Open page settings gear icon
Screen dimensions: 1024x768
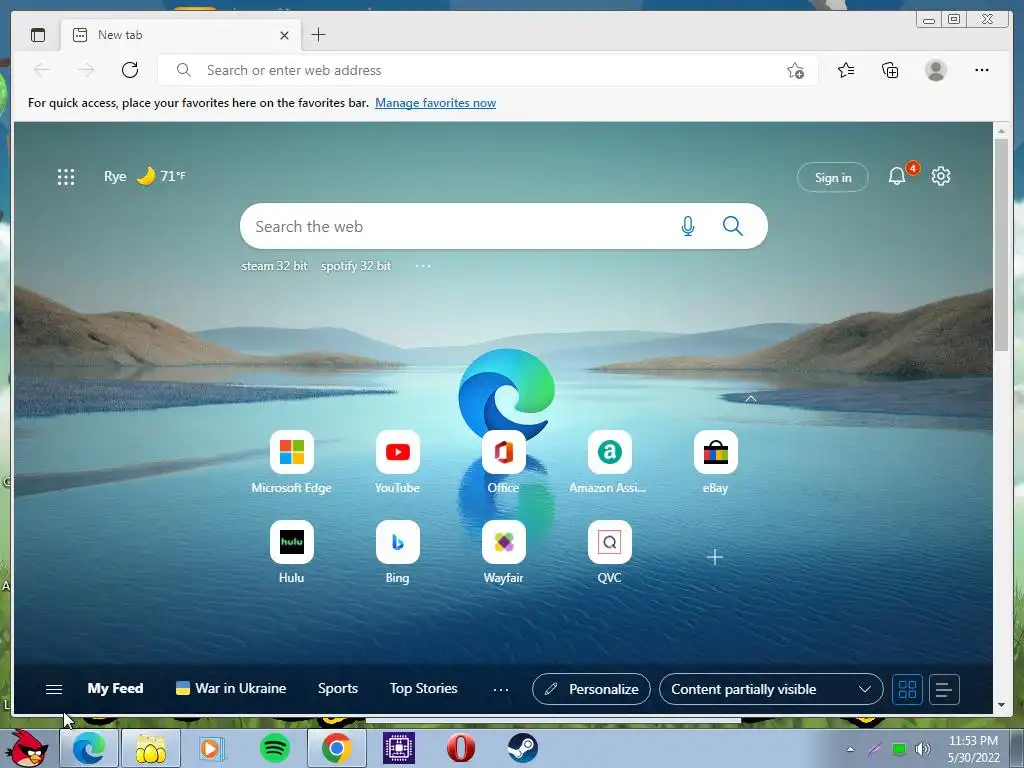click(x=940, y=176)
